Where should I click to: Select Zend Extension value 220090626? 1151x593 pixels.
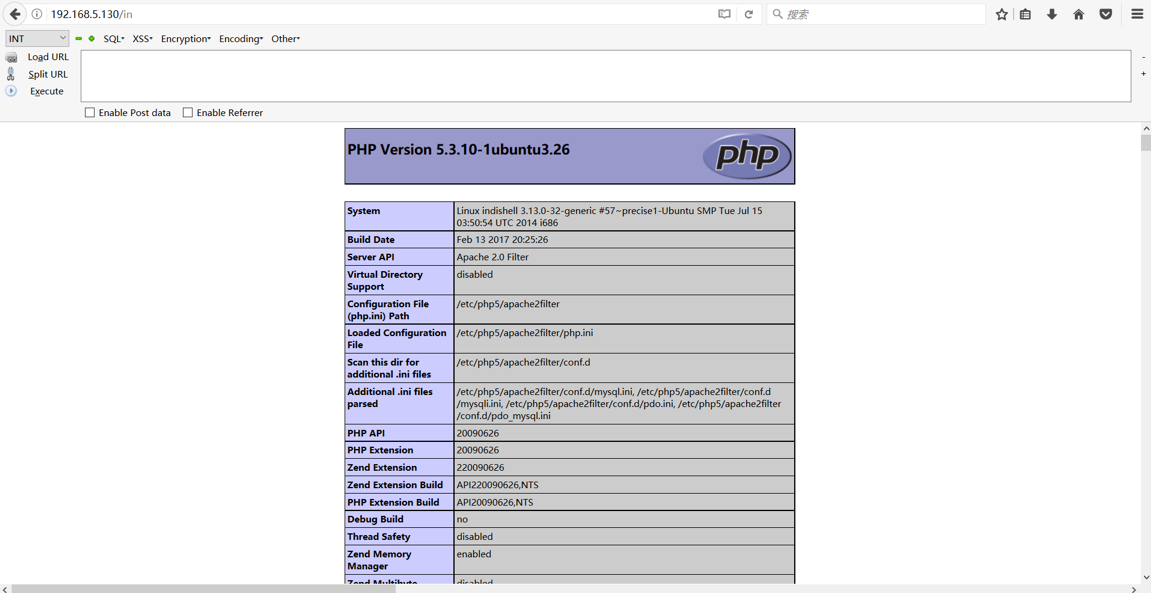(480, 468)
